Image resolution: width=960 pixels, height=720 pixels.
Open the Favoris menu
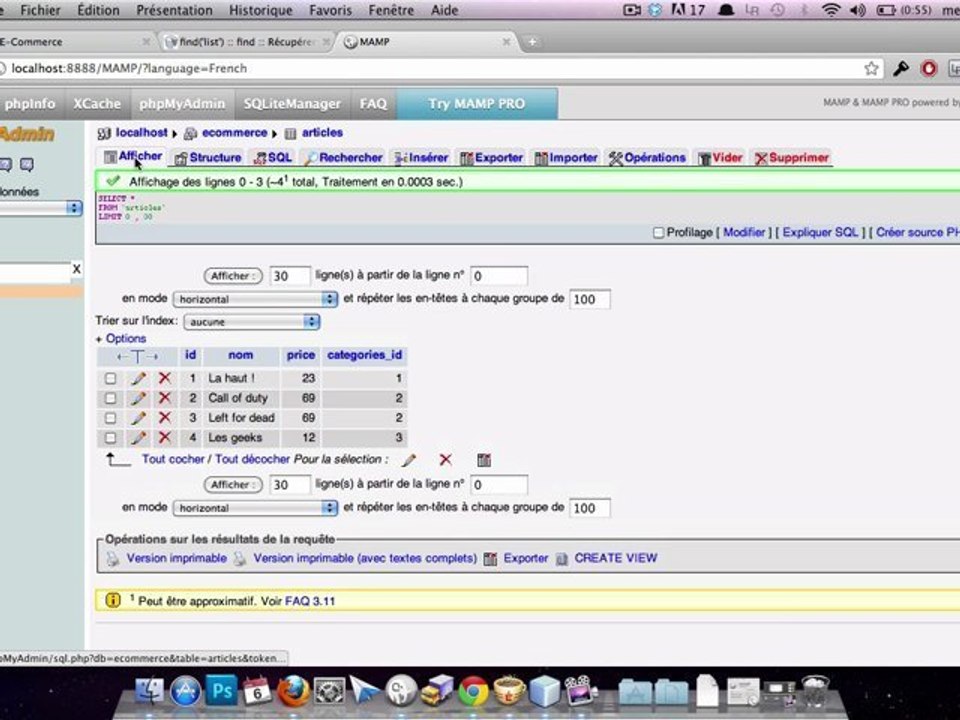[331, 10]
